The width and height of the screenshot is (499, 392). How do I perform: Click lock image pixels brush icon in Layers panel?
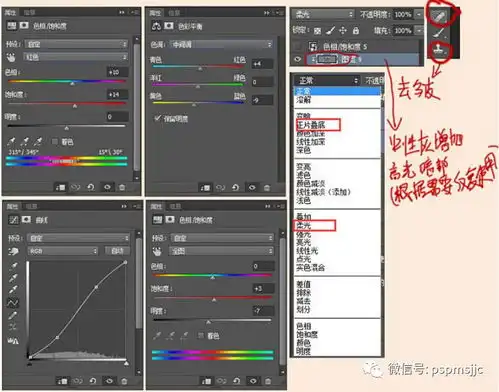click(330, 31)
